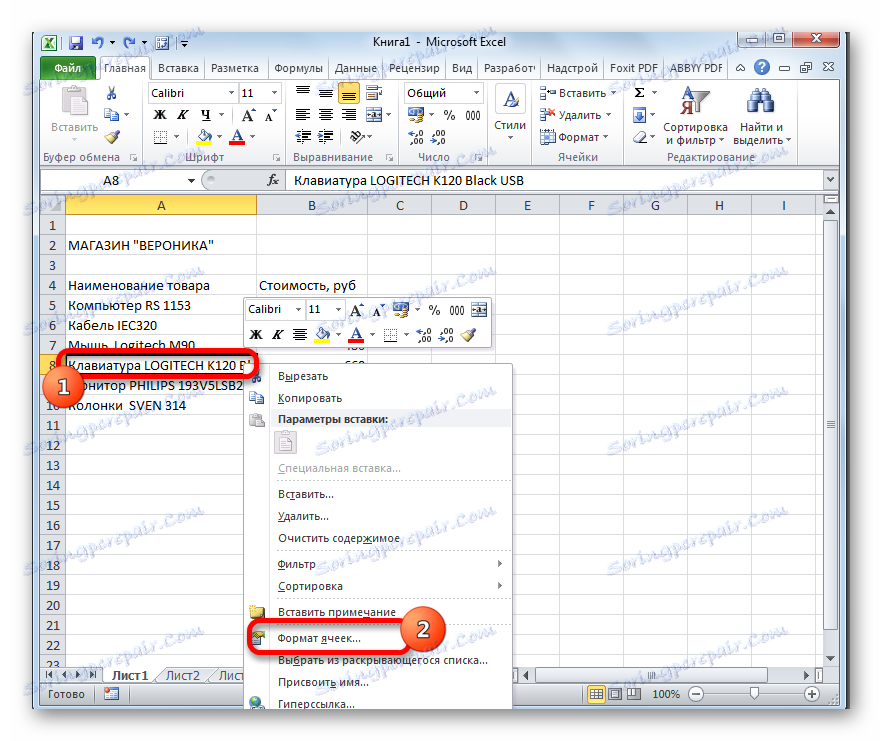882x741 pixels.
Task: Click the Вставить cells button in ribbon
Action: point(577,93)
